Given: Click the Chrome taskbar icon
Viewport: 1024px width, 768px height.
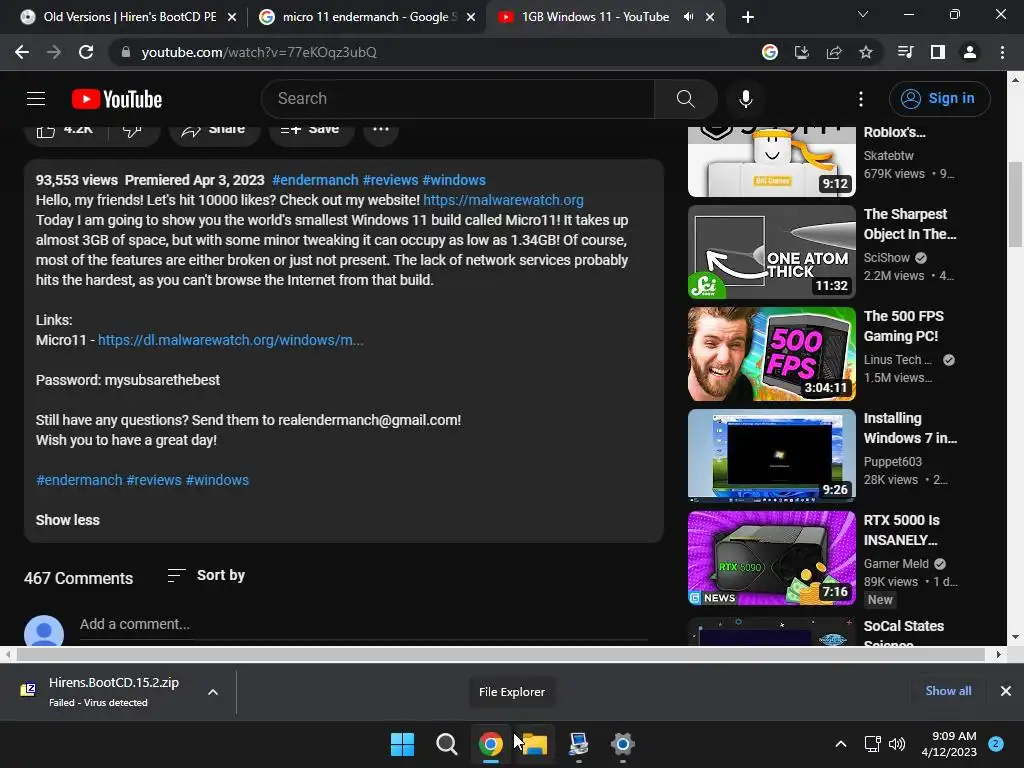Looking at the screenshot, I should pos(490,744).
